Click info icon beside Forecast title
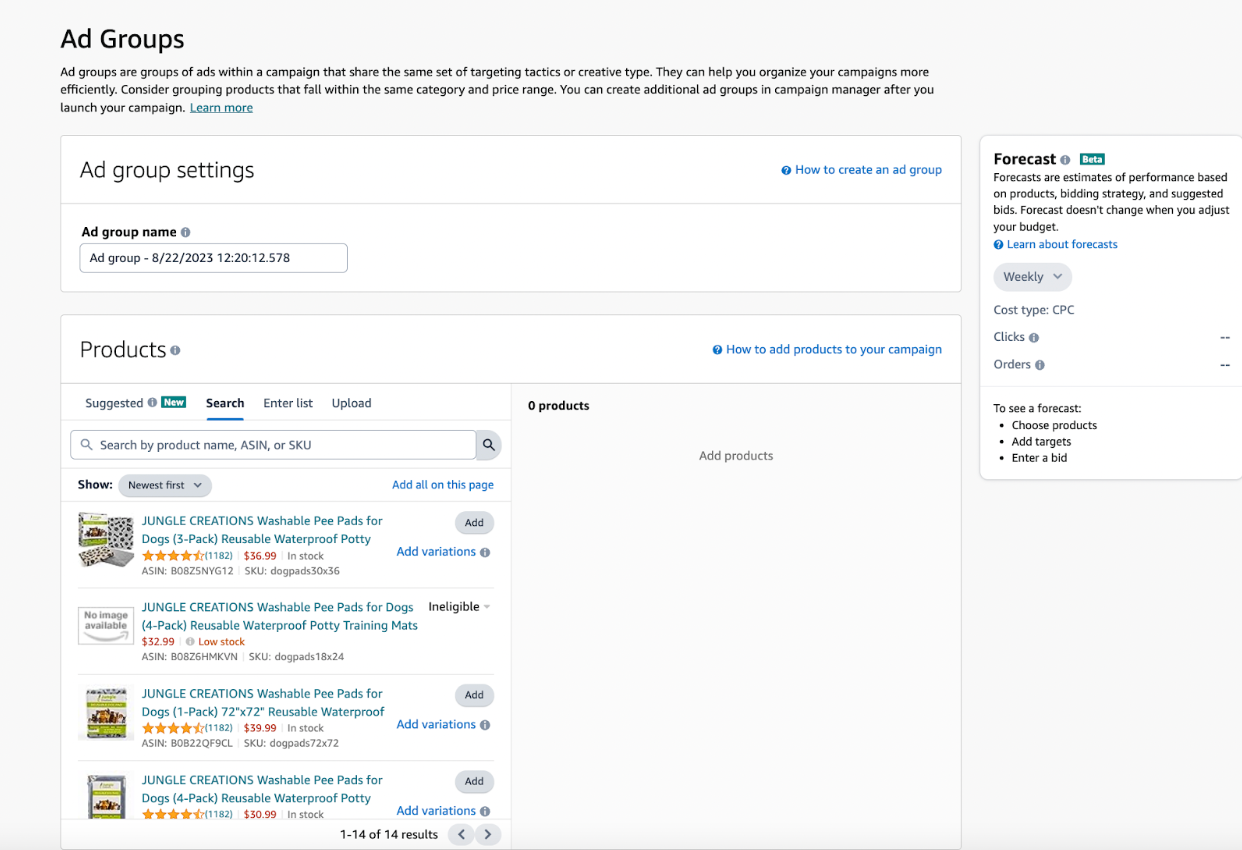The width and height of the screenshot is (1242, 850). 1065,160
